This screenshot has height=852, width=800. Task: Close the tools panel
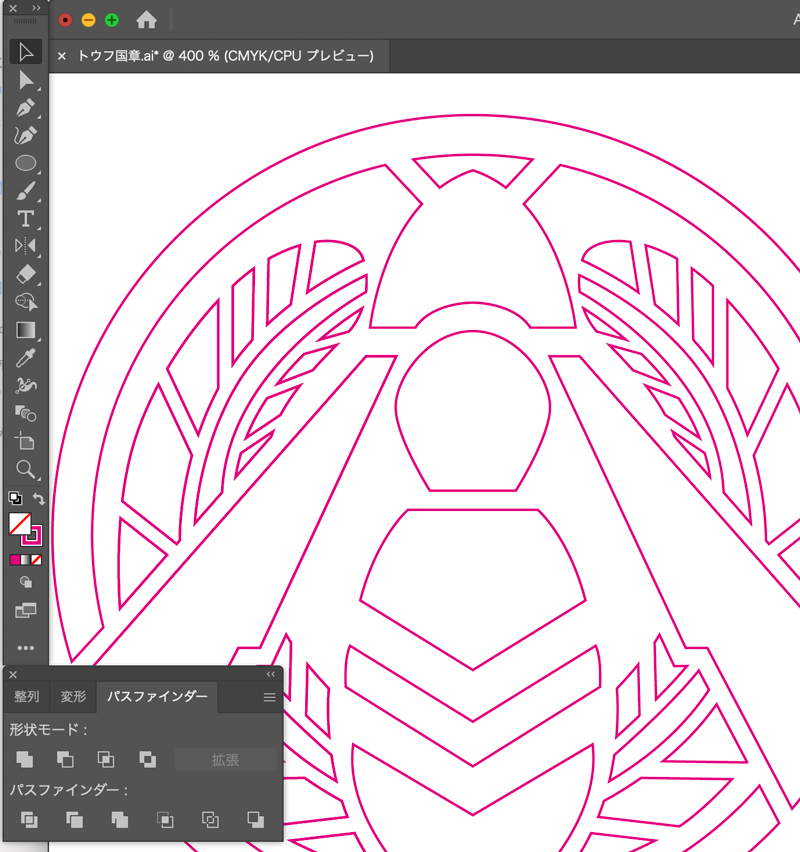coord(13,8)
